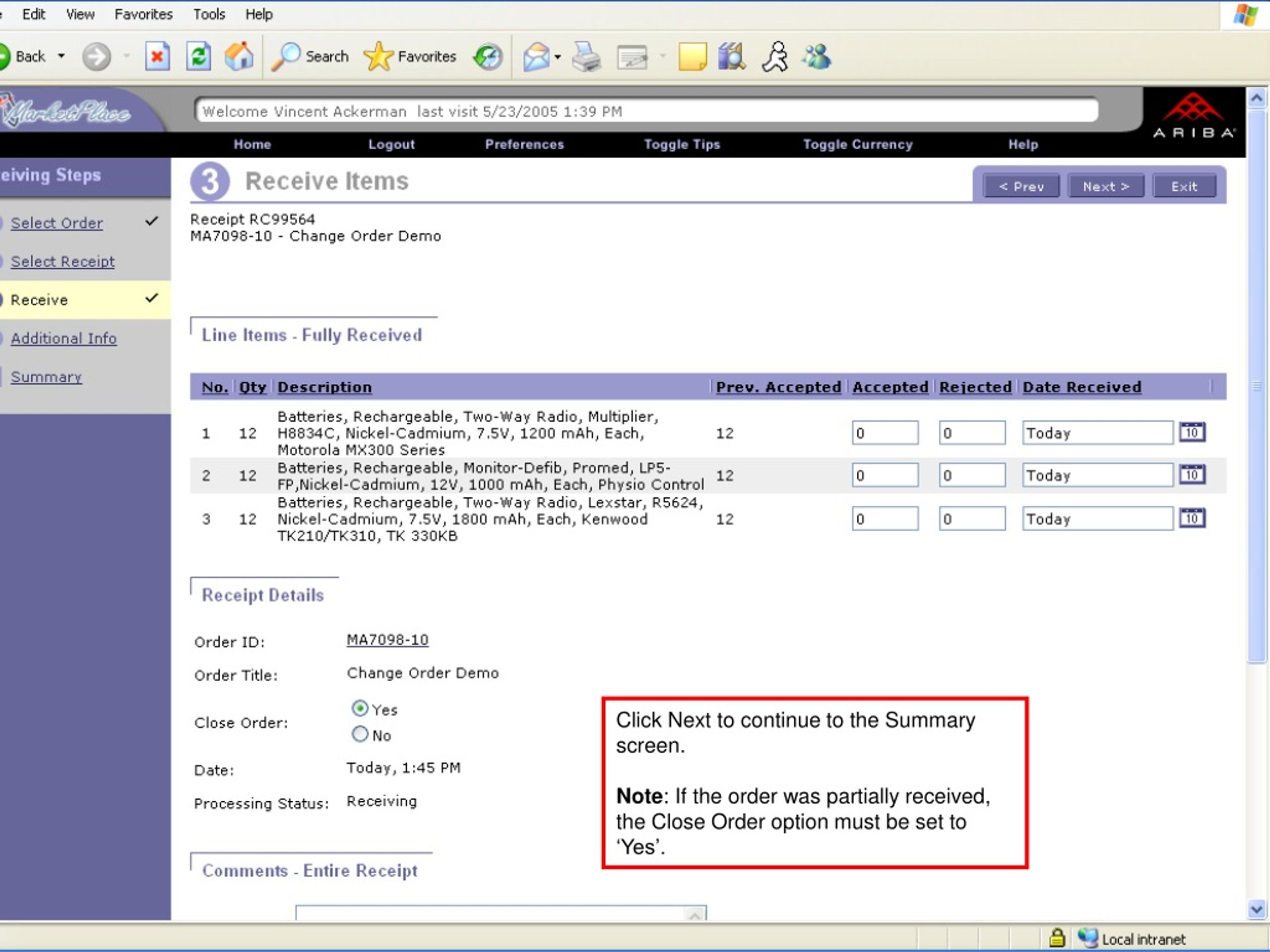Expand the Back button history dropdown
The width and height of the screenshot is (1270, 952).
[62, 56]
